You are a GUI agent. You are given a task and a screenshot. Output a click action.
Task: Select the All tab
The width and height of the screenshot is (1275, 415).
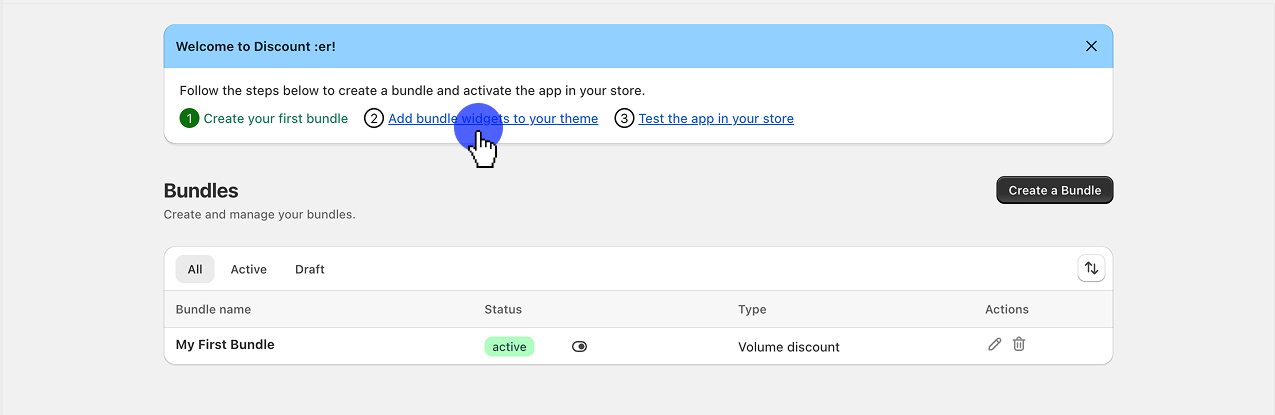click(195, 269)
